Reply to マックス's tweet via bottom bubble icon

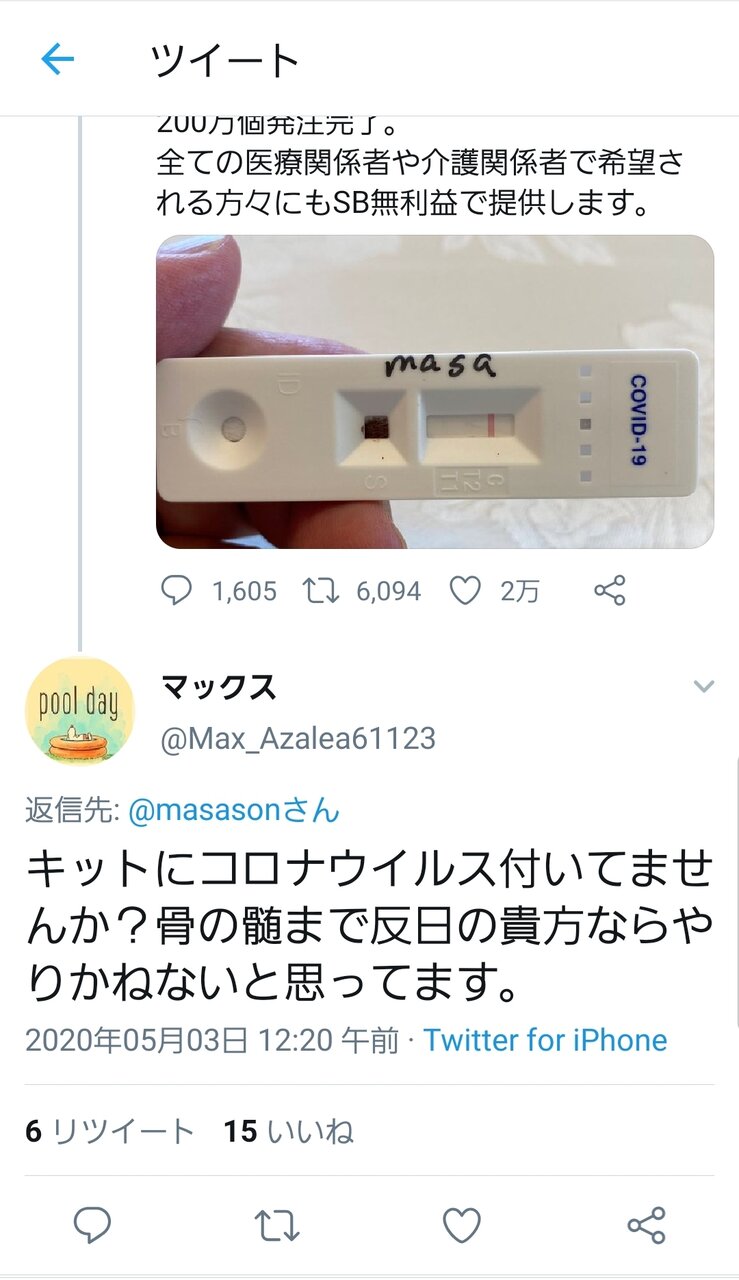click(x=93, y=1224)
